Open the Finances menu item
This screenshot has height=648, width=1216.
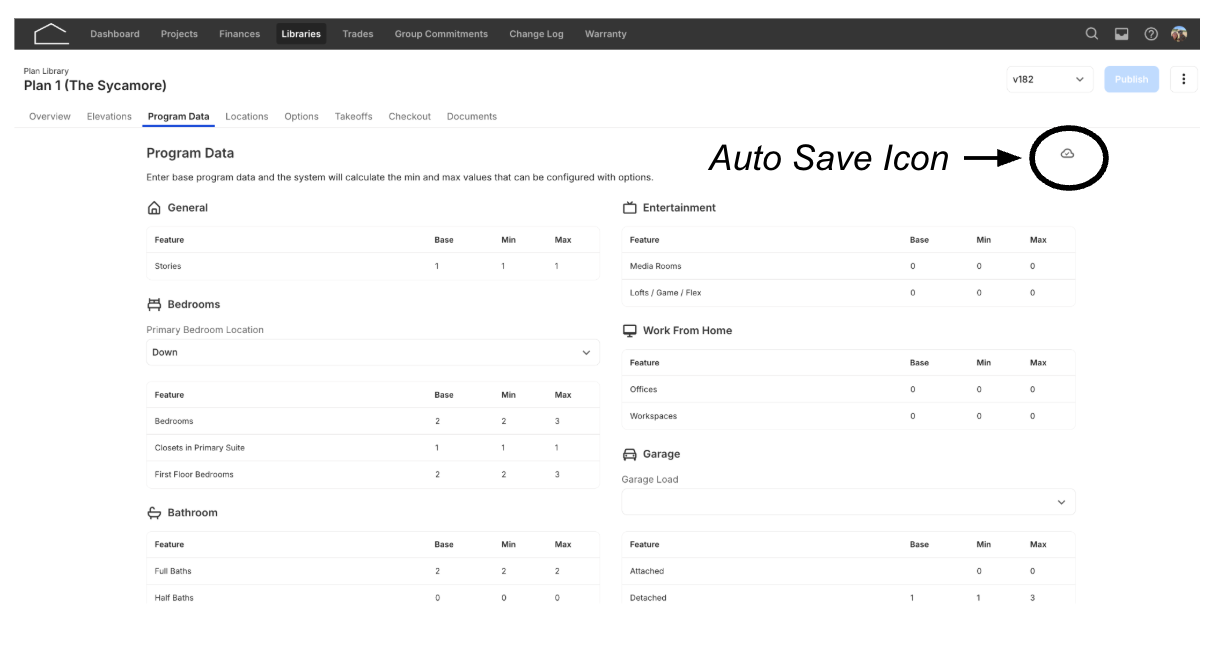[x=239, y=34]
